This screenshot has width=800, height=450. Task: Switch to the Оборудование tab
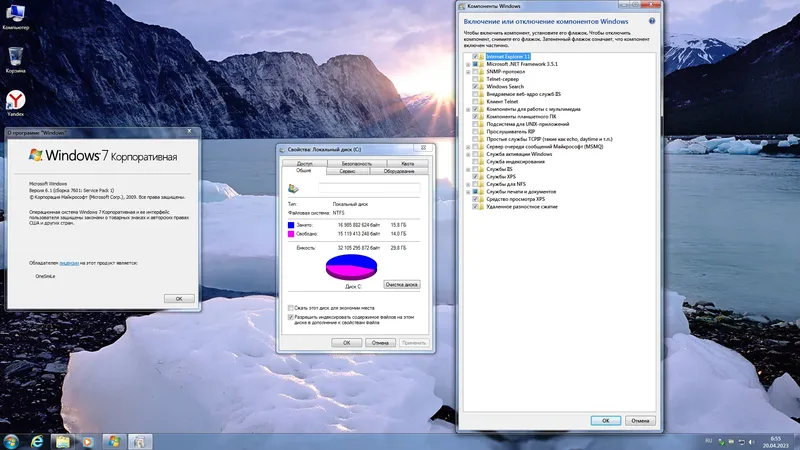tap(399, 171)
